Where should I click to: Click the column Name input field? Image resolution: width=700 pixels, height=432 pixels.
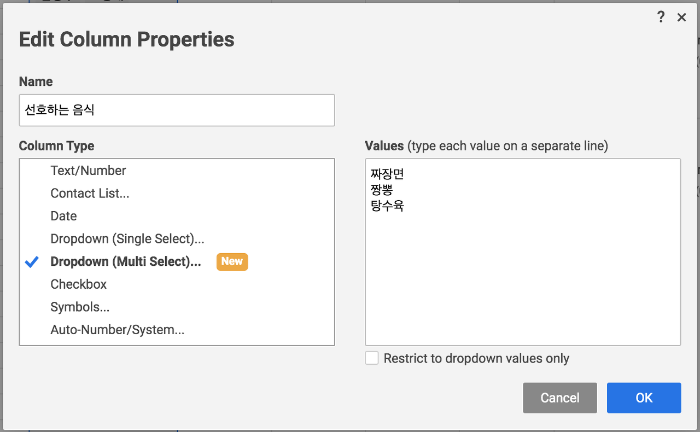(x=176, y=110)
